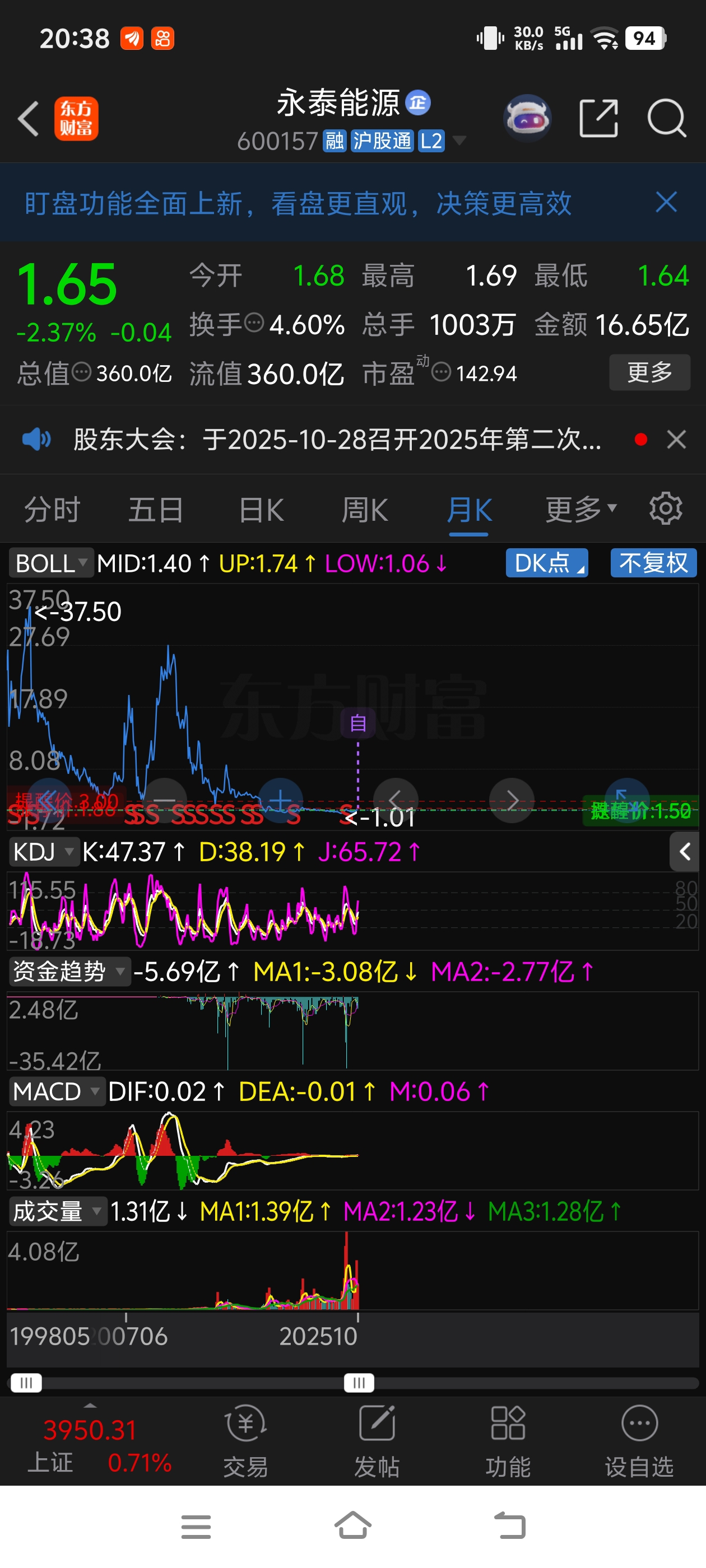This screenshot has height=1568, width=706.
Task: Open the 股东大会 announcement text
Action: pyautogui.click(x=337, y=440)
